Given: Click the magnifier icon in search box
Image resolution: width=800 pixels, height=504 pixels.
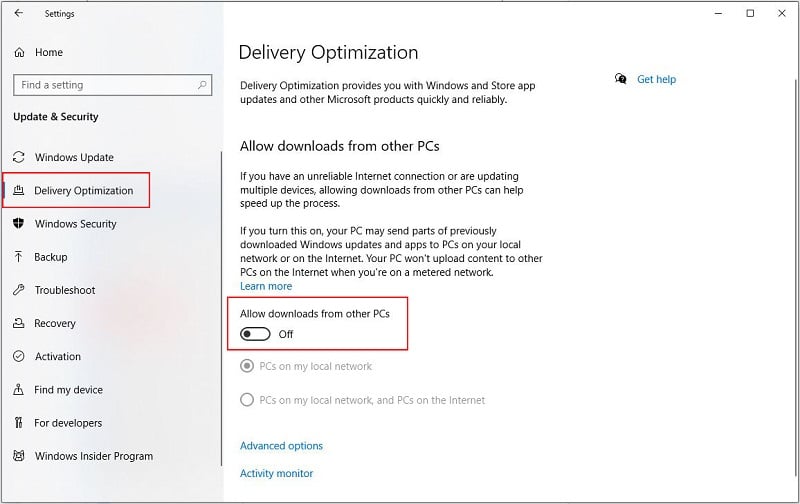Looking at the screenshot, I should point(202,85).
